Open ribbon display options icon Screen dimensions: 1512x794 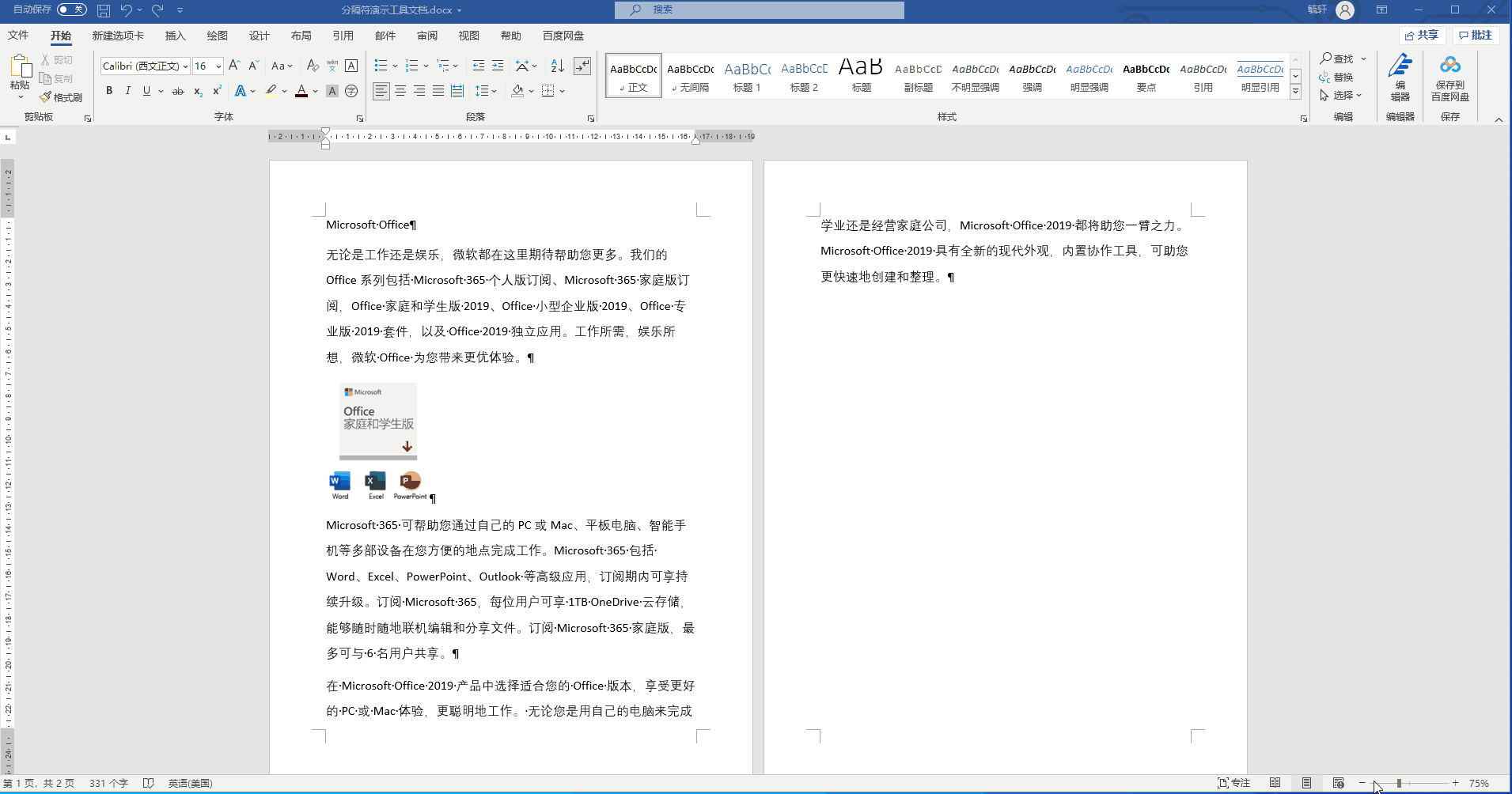[1382, 10]
